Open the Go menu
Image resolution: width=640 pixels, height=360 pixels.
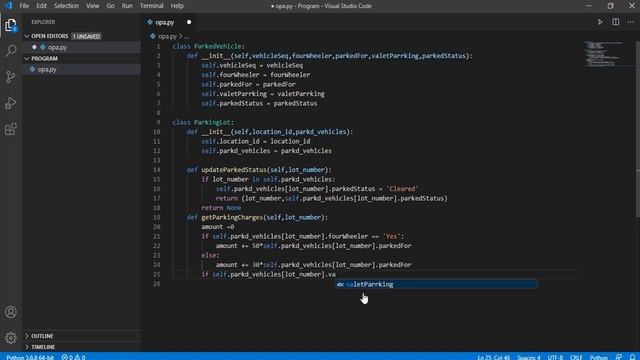[110, 6]
